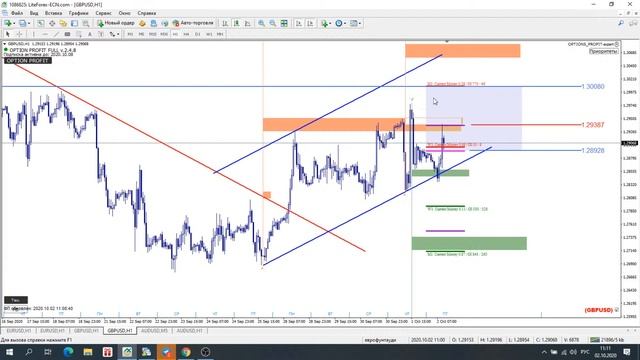Click the Новый ордер button

[116, 23]
